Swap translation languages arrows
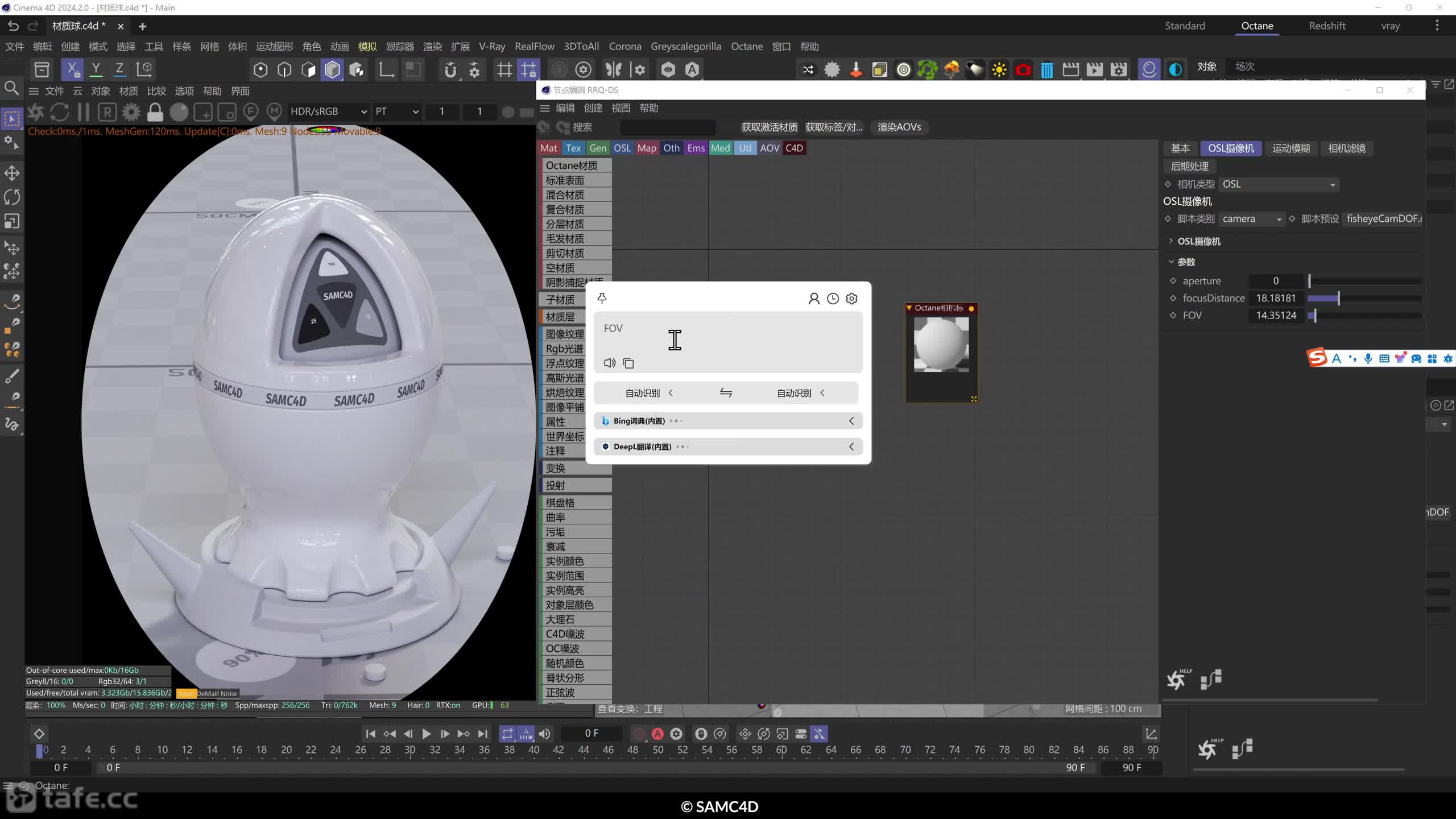This screenshot has width=1456, height=819. (726, 392)
